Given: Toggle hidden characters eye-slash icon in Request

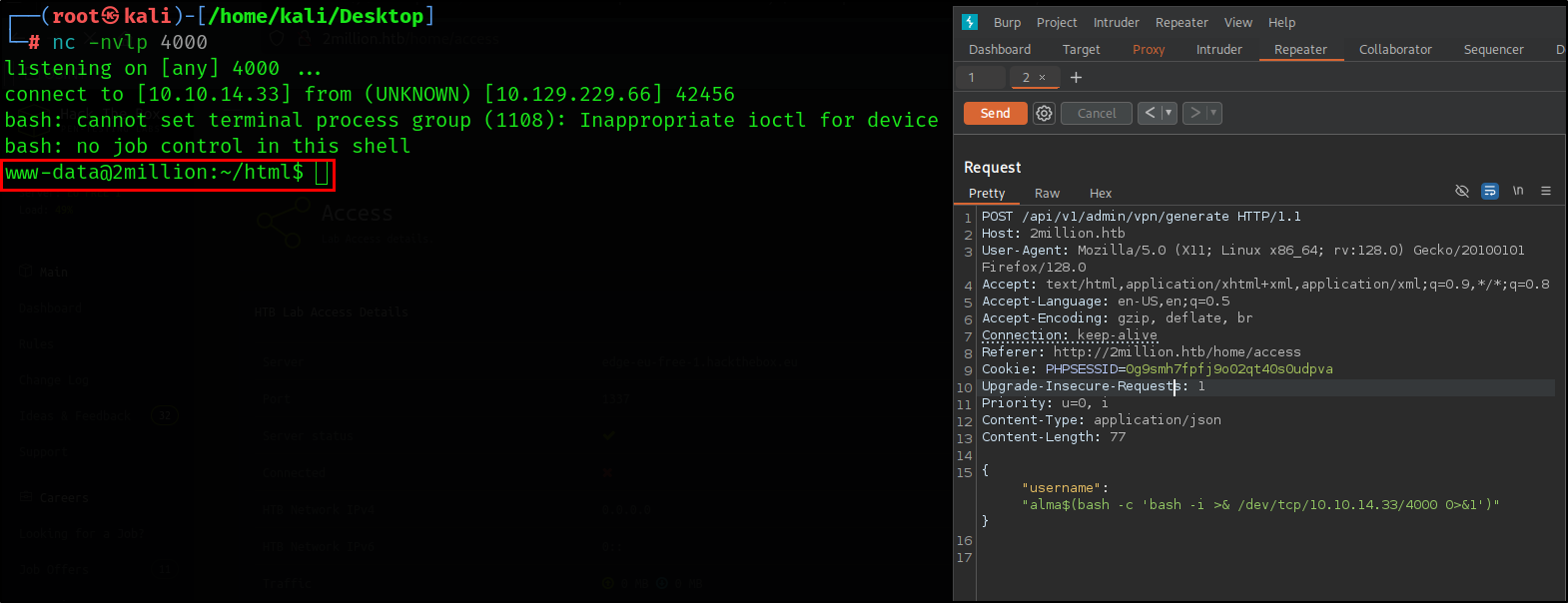Looking at the screenshot, I should point(1462,191).
